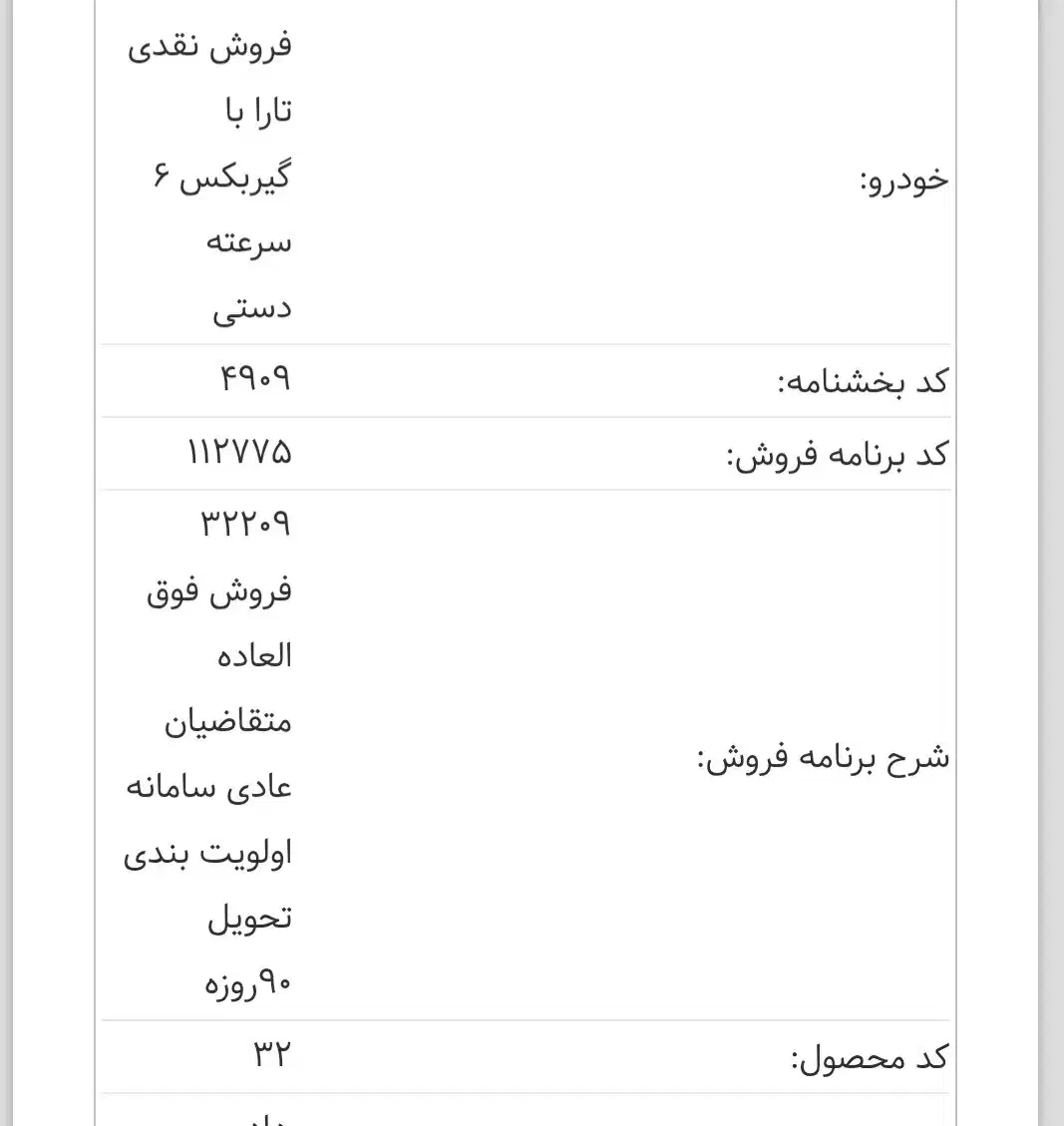Click the "خودرو:" field label
The image size is (1064, 1126).
click(x=903, y=181)
